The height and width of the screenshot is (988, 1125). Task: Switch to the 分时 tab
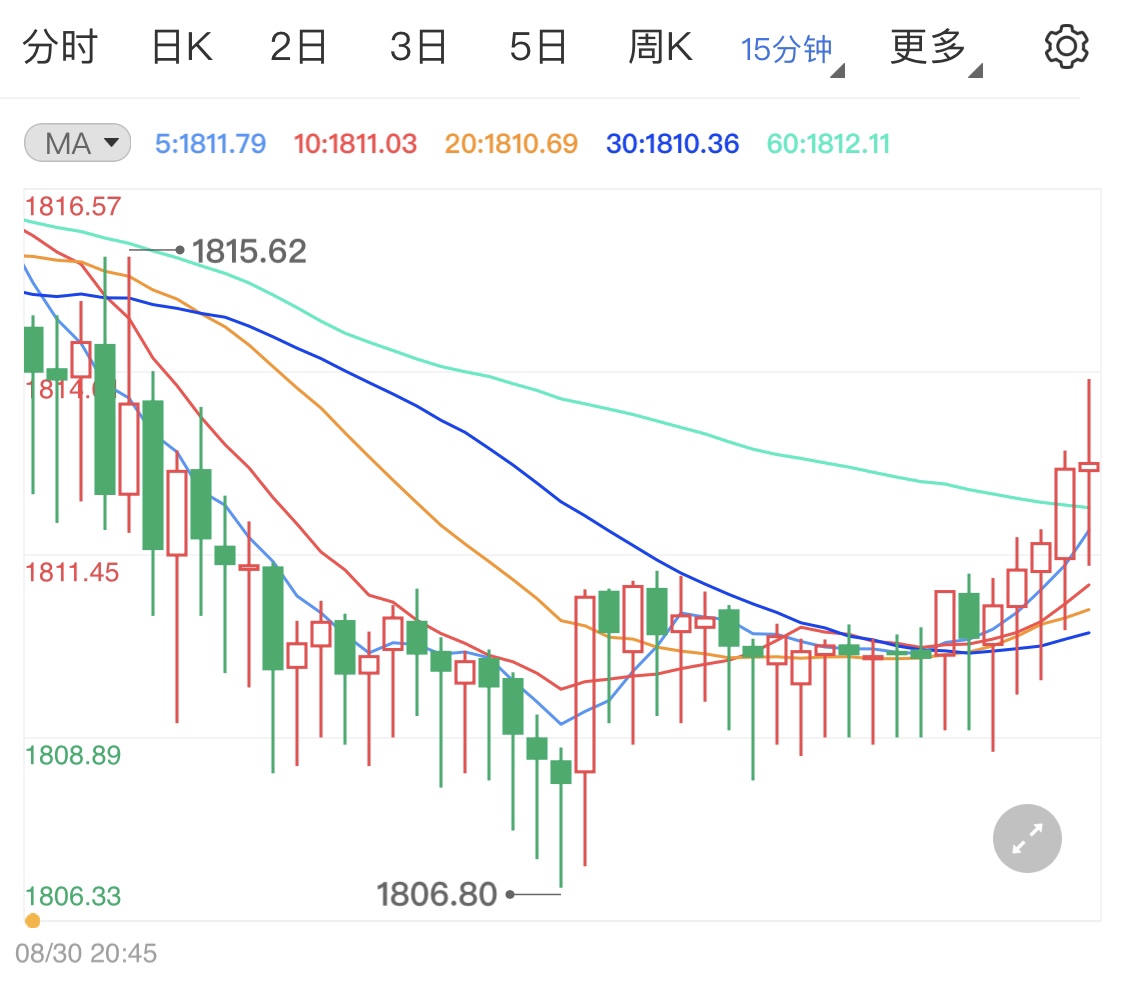click(x=60, y=47)
